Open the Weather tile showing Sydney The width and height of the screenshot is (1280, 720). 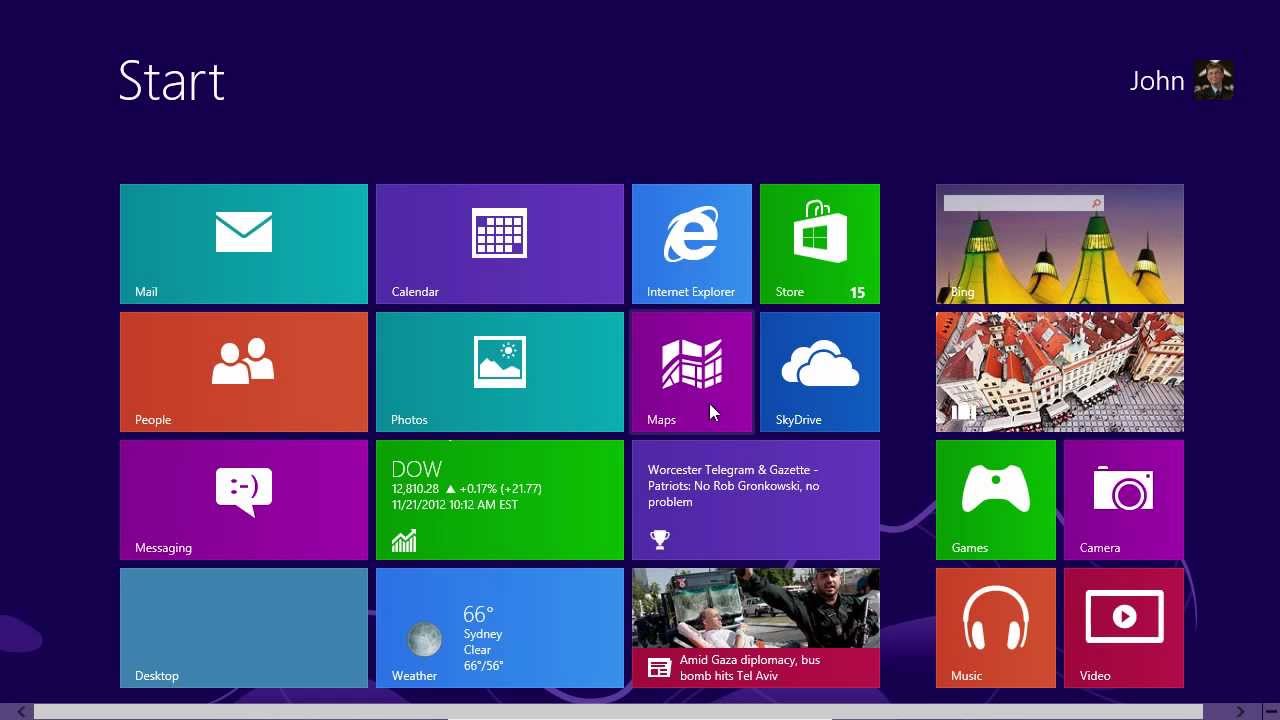500,628
